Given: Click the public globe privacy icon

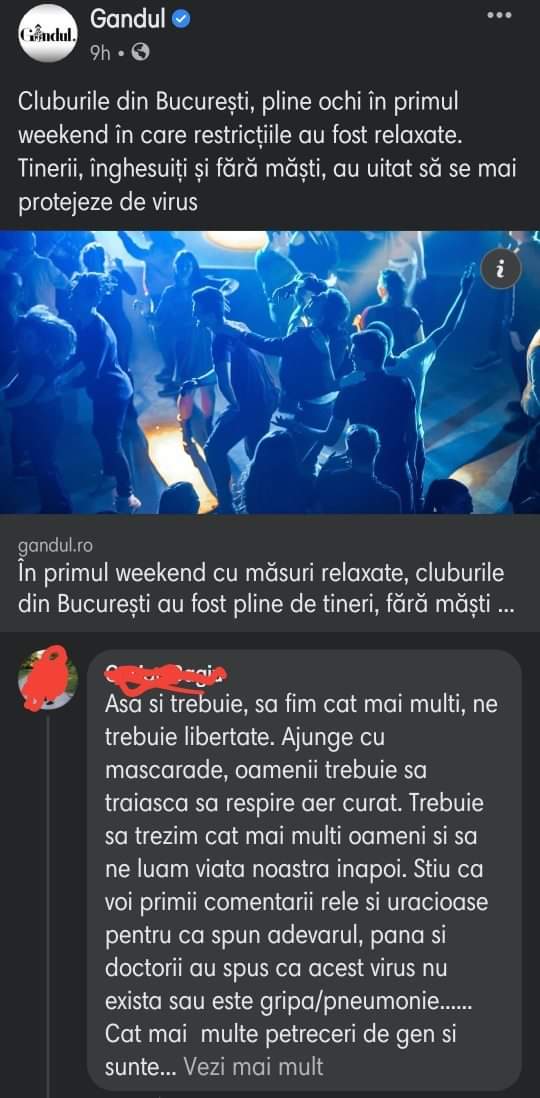Looking at the screenshot, I should tap(140, 53).
